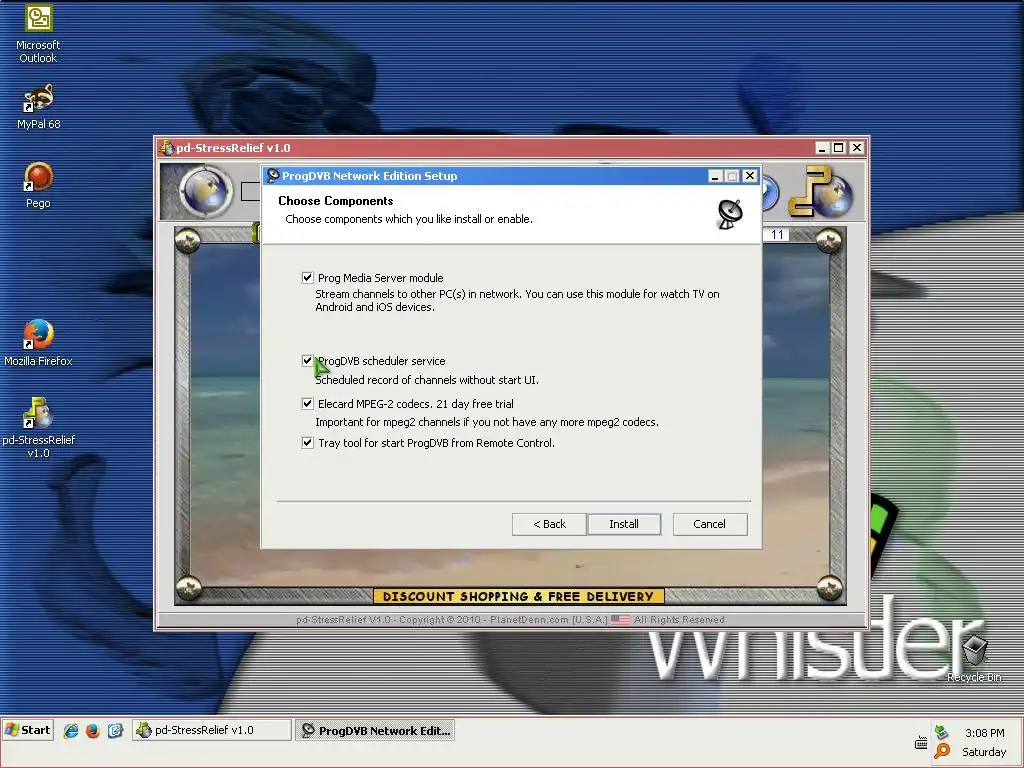This screenshot has width=1024, height=768.
Task: Close the pd-StressRelief v1.0 window
Action: [x=857, y=148]
